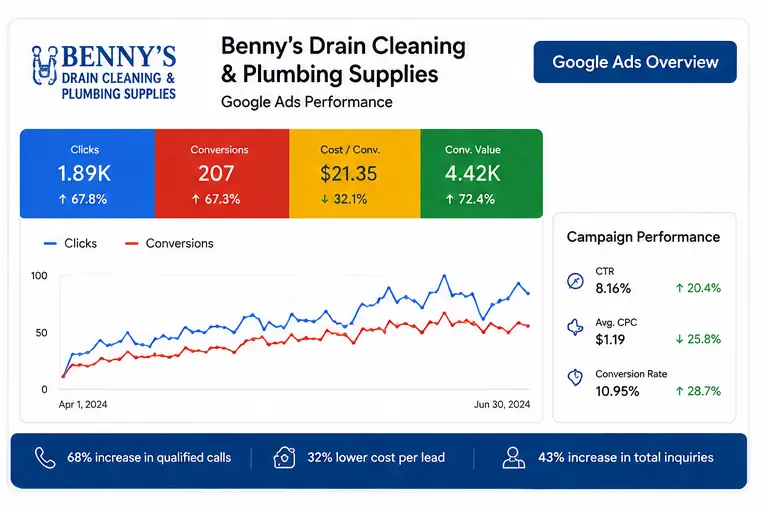Click the Google Ads Performance subtitle
Viewport: 768px width, 512px height.
point(307,102)
